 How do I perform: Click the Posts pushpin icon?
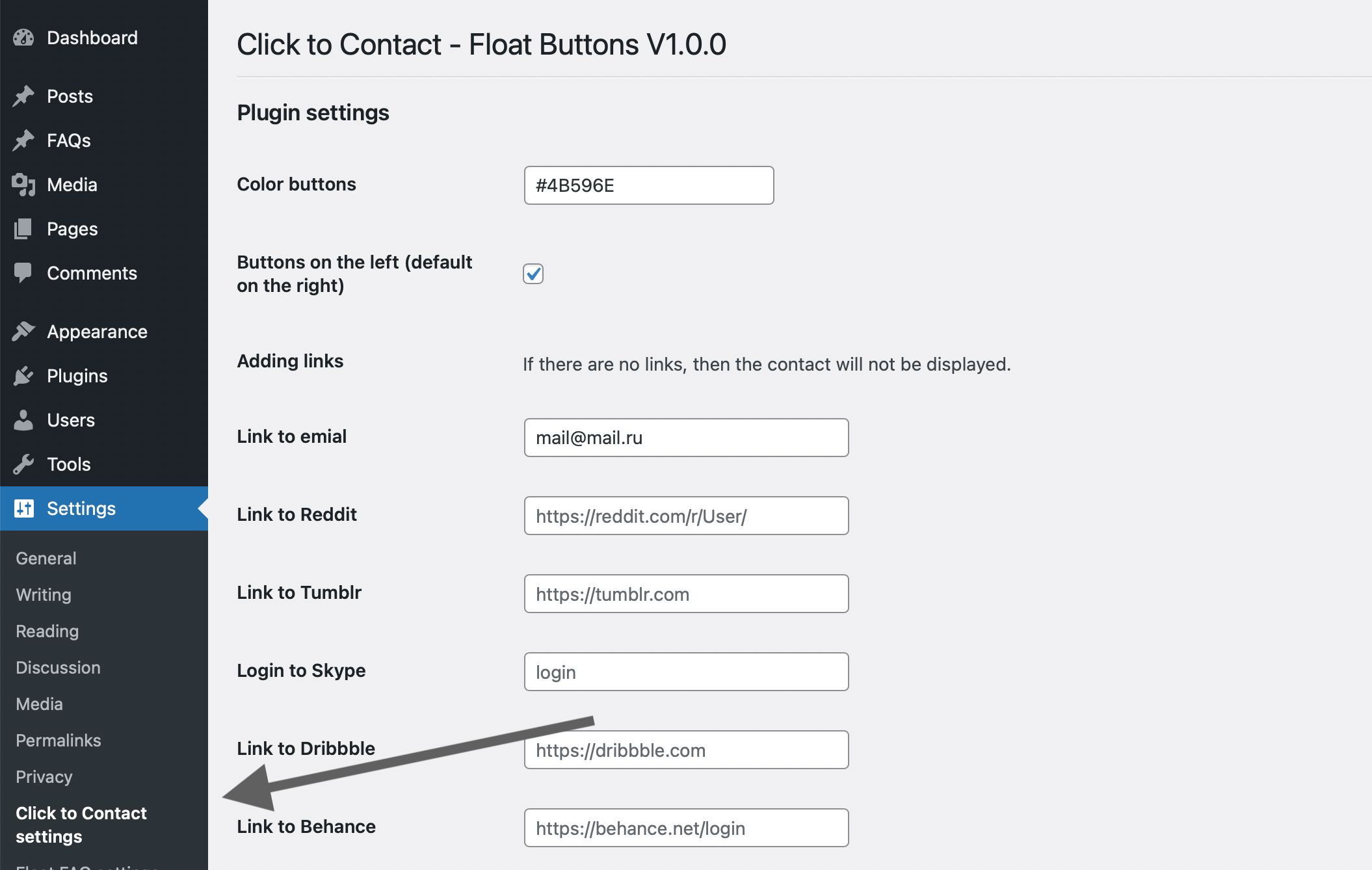23,96
